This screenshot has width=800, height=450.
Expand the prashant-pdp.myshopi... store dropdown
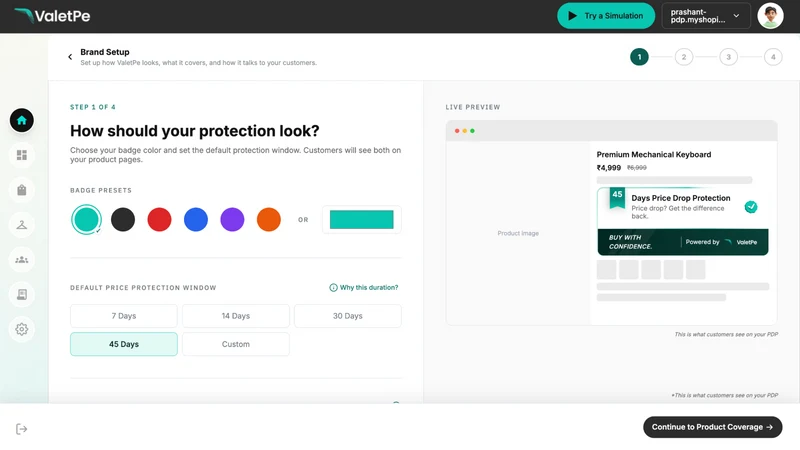(x=706, y=16)
